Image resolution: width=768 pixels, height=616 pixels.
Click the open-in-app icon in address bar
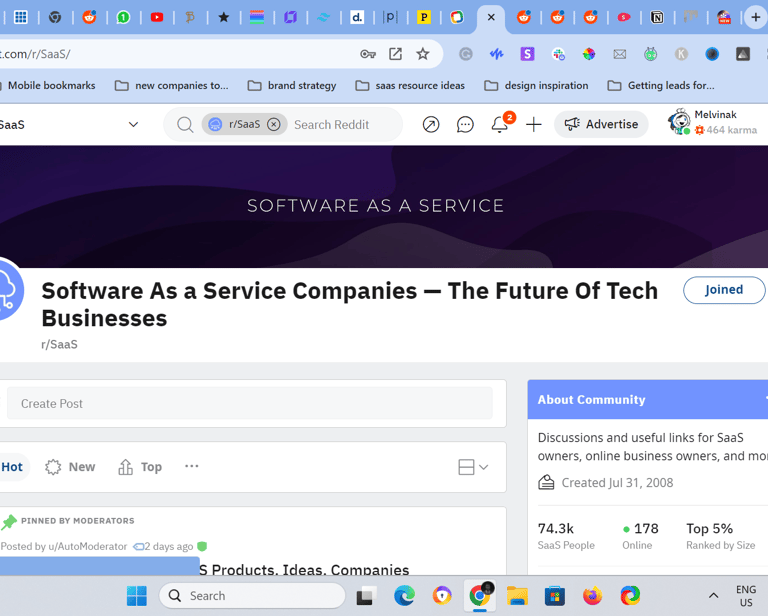[x=395, y=54]
